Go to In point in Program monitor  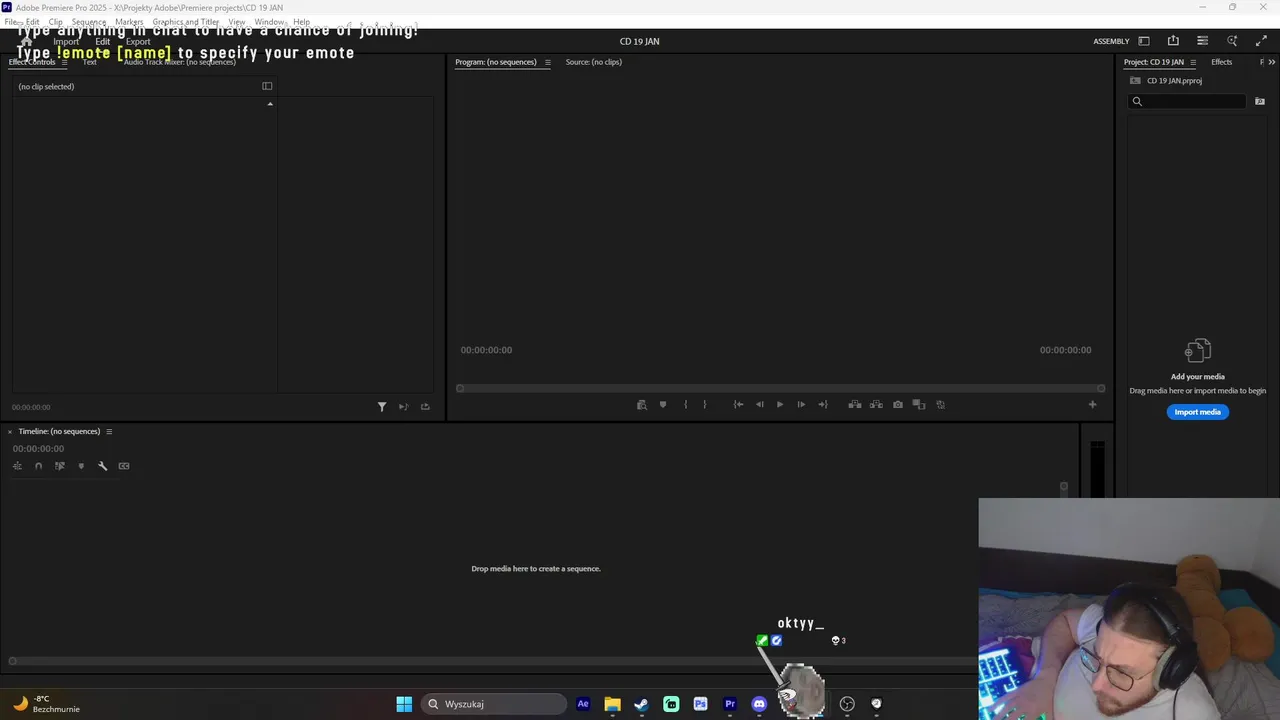click(x=738, y=405)
